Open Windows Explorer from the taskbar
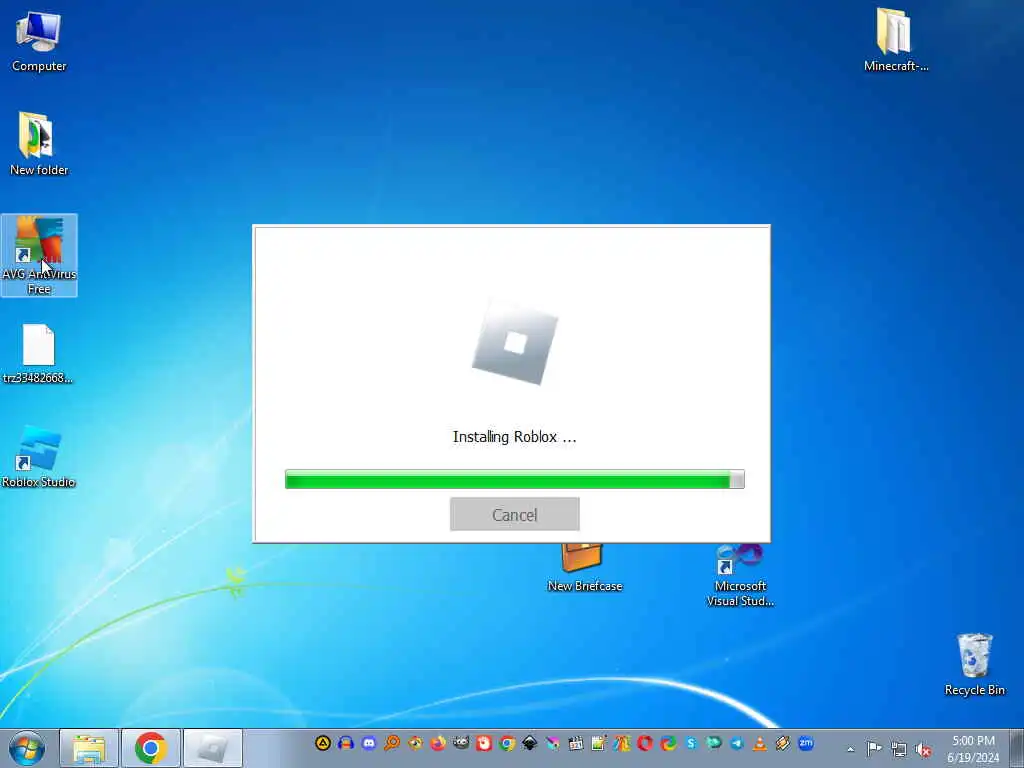Image resolution: width=1024 pixels, height=768 pixels. pyautogui.click(x=89, y=748)
